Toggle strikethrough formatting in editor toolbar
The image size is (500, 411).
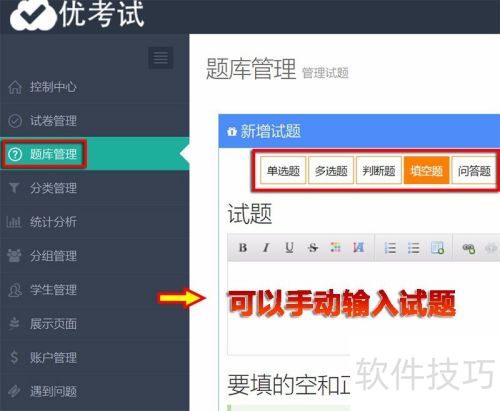coord(313,248)
